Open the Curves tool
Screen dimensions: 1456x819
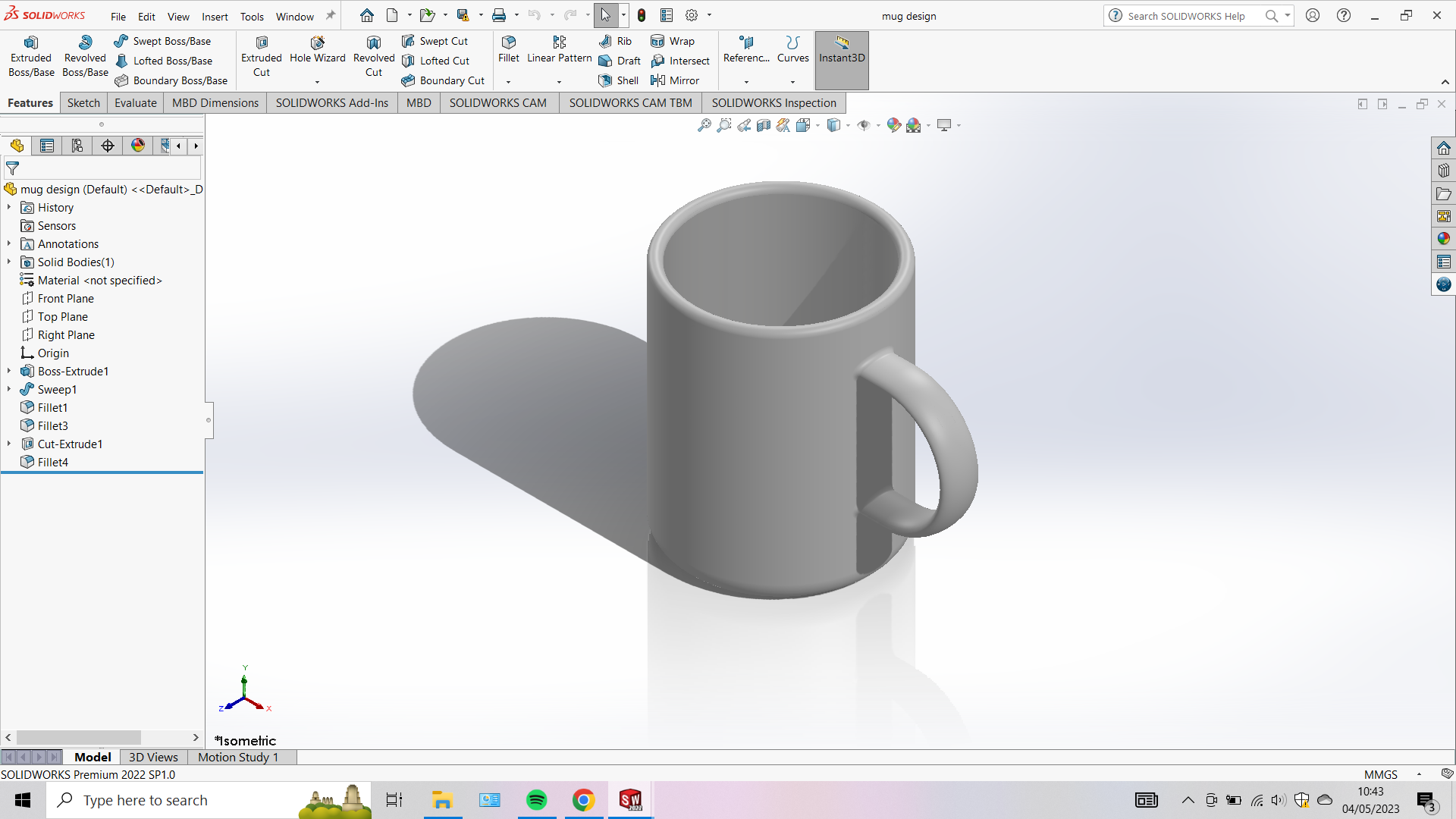[793, 50]
